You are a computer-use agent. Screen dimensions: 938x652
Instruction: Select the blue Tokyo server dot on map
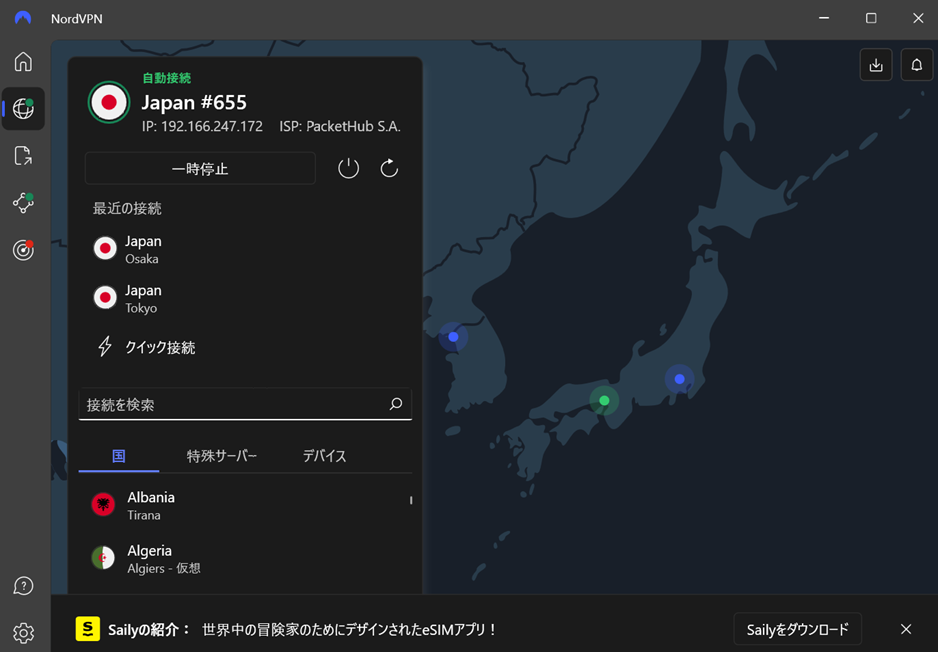(680, 379)
